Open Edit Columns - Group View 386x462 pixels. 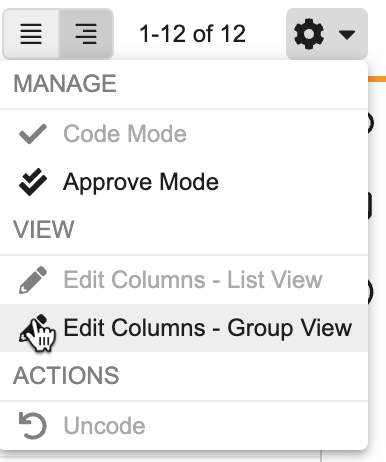[x=184, y=328]
